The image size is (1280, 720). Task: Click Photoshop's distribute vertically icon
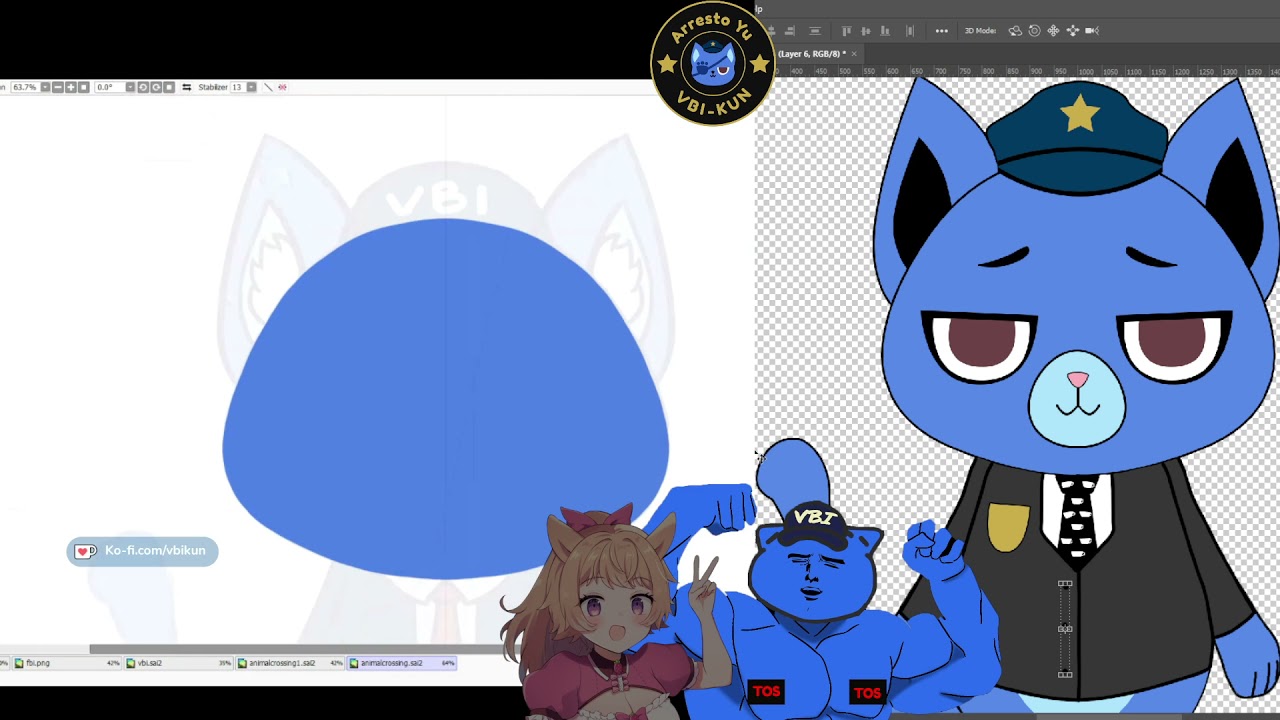(x=814, y=31)
